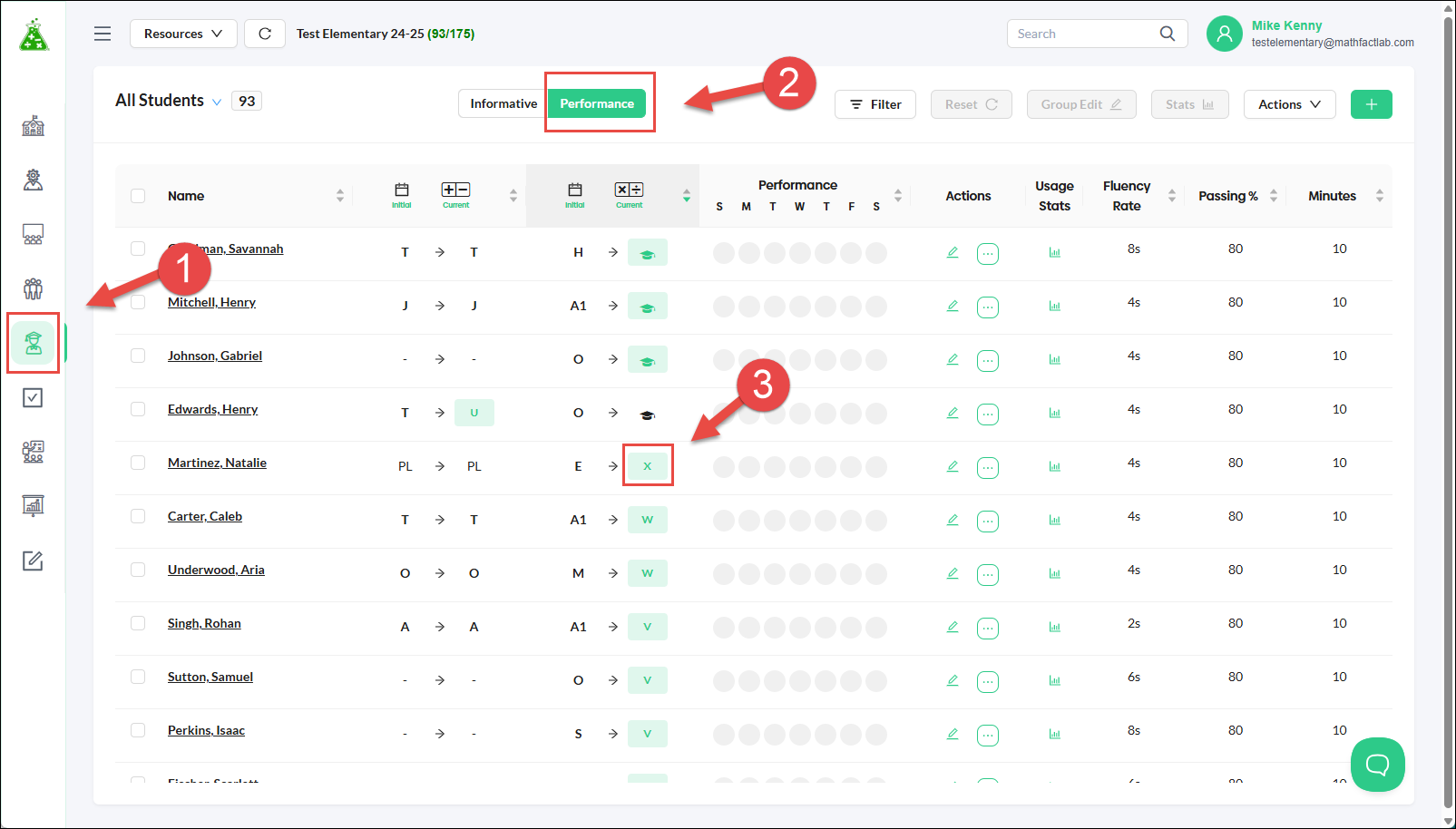Image resolution: width=1456 pixels, height=829 pixels.
Task: Toggle the select-all students checkbox
Action: (x=138, y=196)
